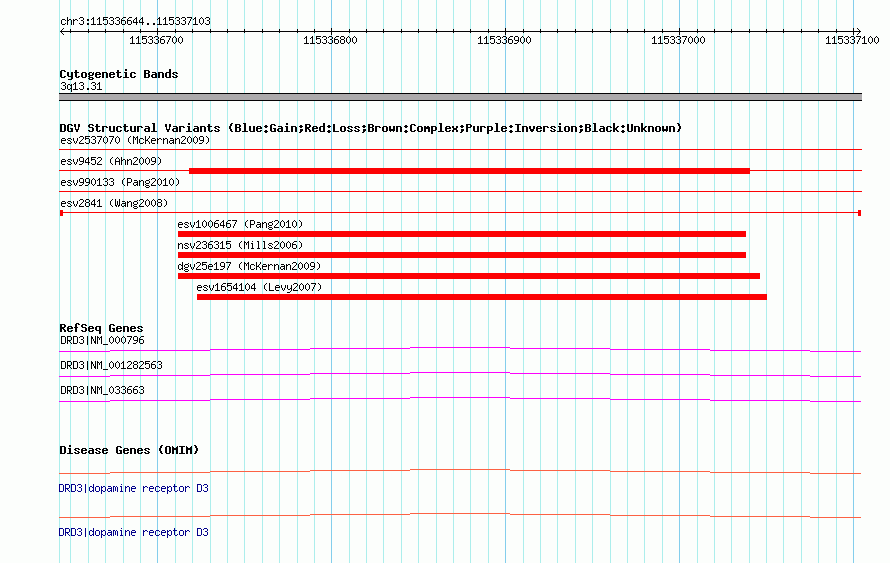
Task: Select variant label esv9452 (Ahn2009)
Action: point(111,161)
